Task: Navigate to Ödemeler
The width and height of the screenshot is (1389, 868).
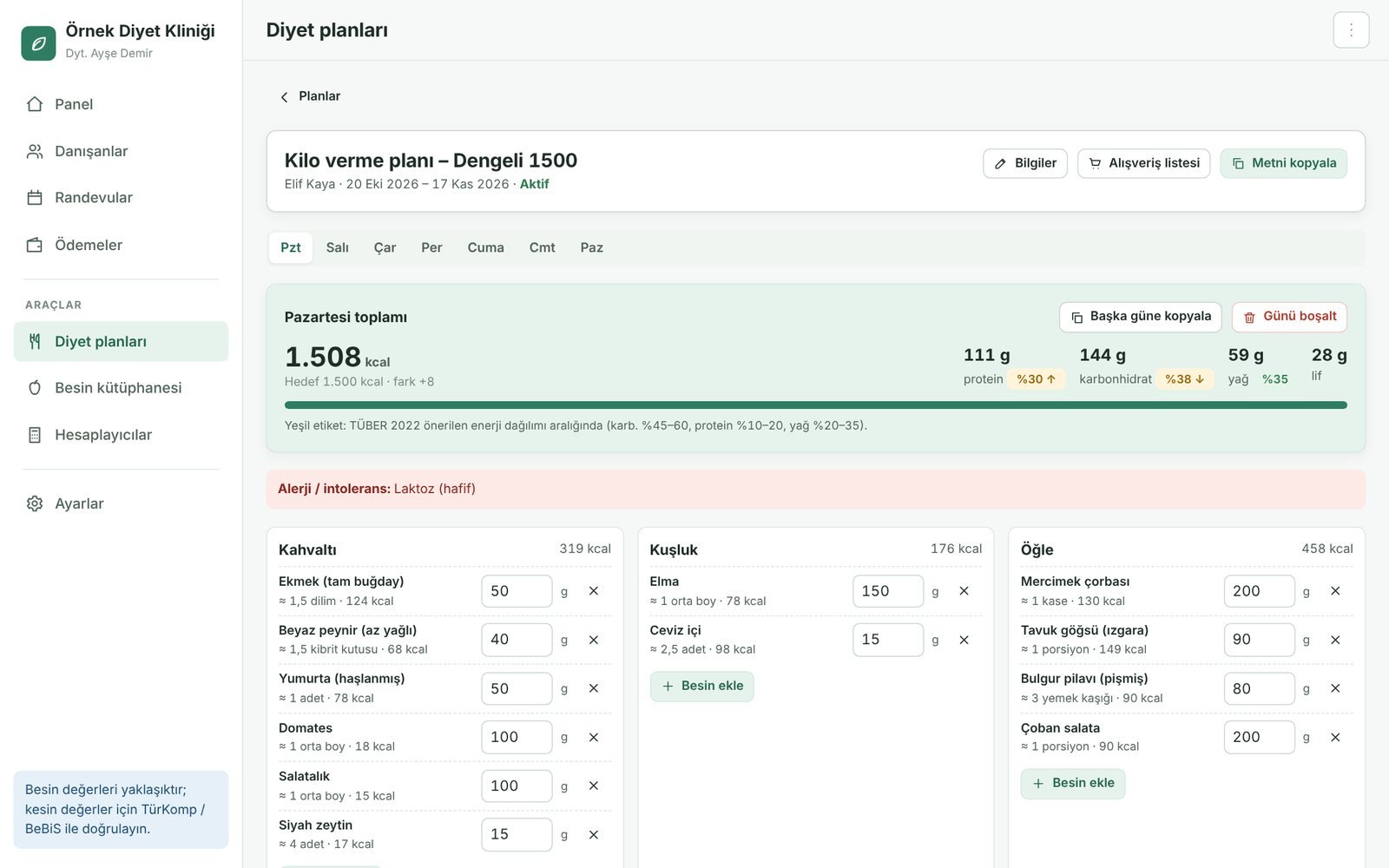Action: point(121,245)
